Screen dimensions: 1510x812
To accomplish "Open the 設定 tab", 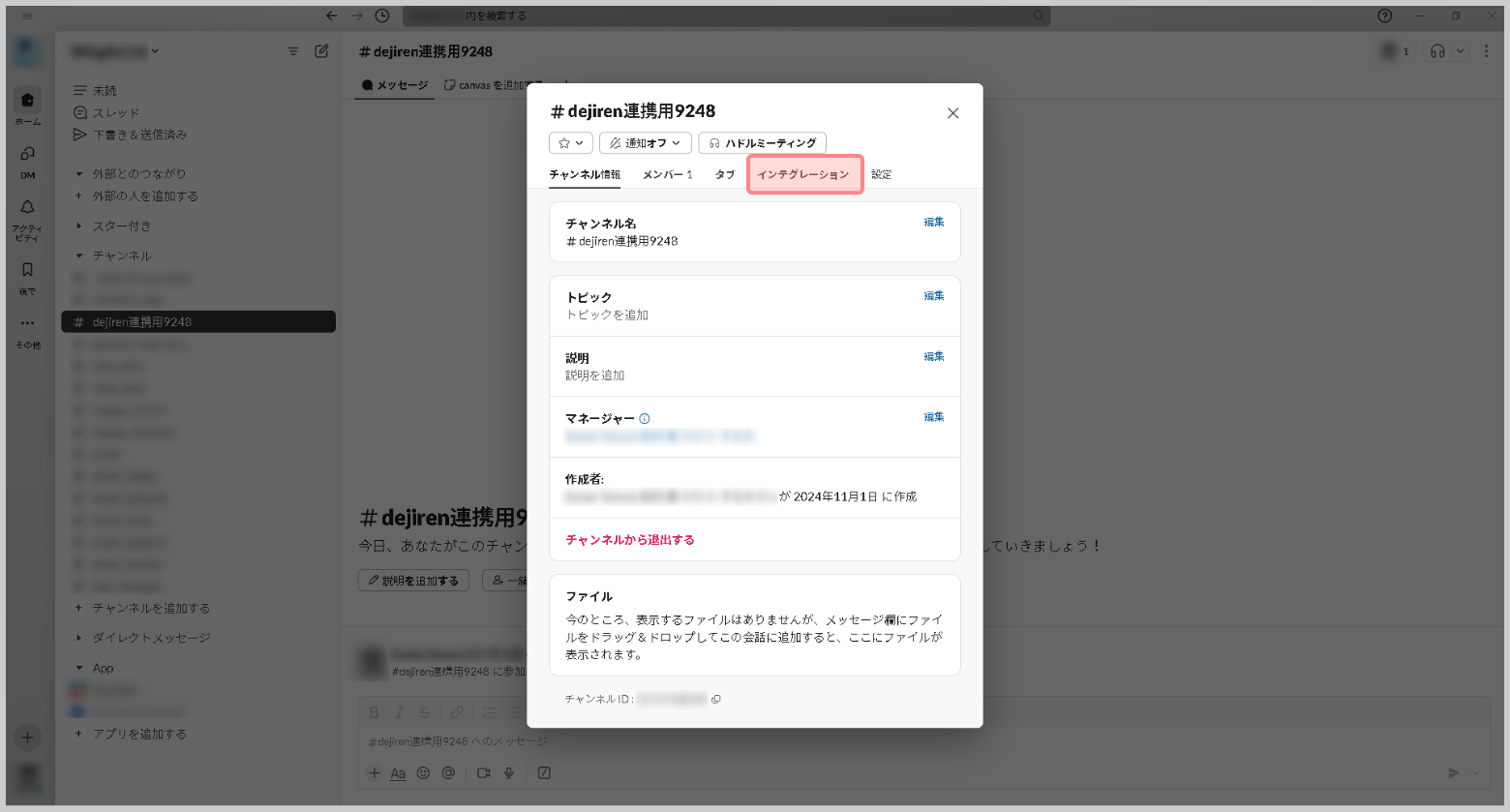I will [x=882, y=175].
